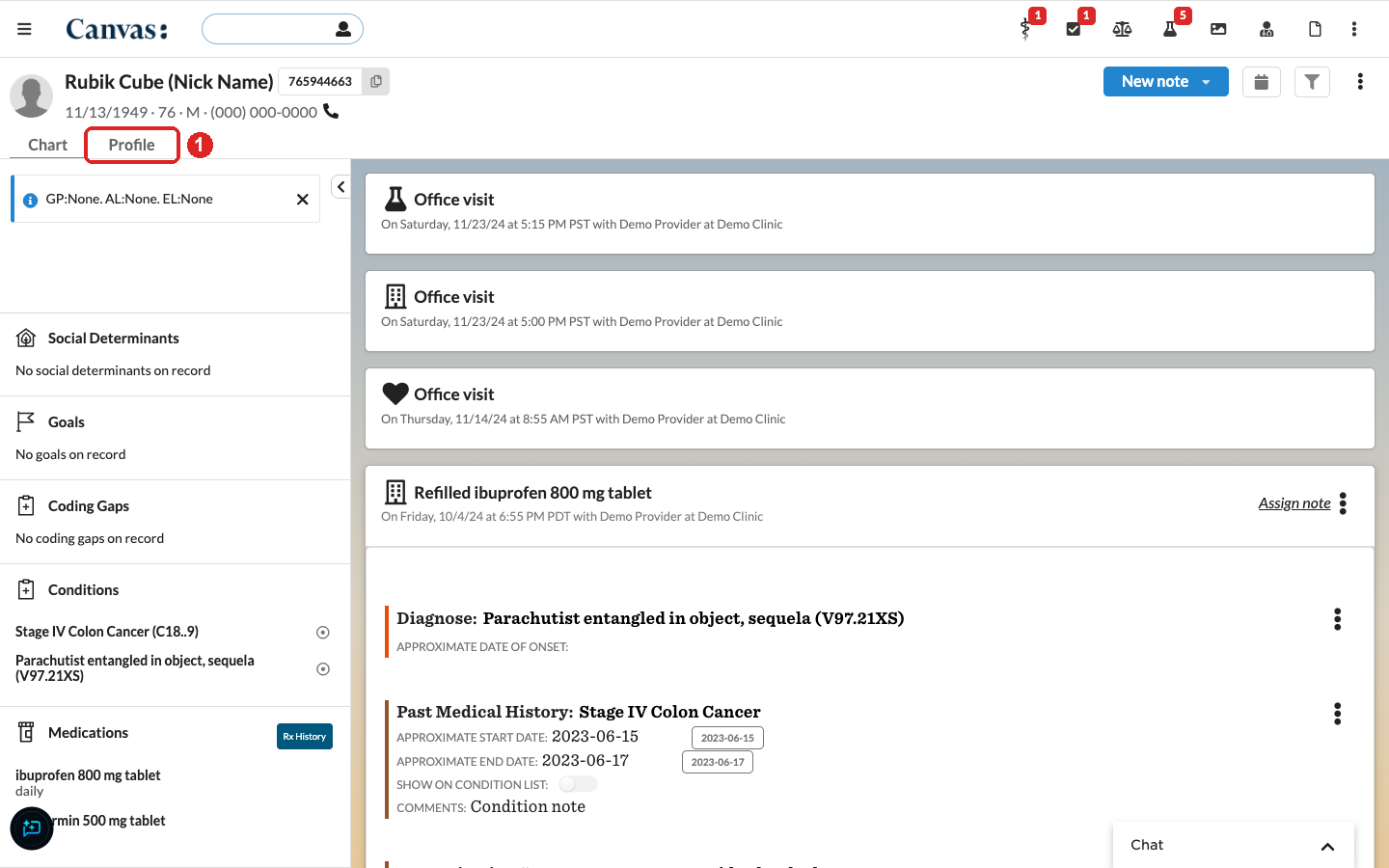This screenshot has width=1389, height=868.
Task: Open the hamburger main menu
Action: [24, 29]
